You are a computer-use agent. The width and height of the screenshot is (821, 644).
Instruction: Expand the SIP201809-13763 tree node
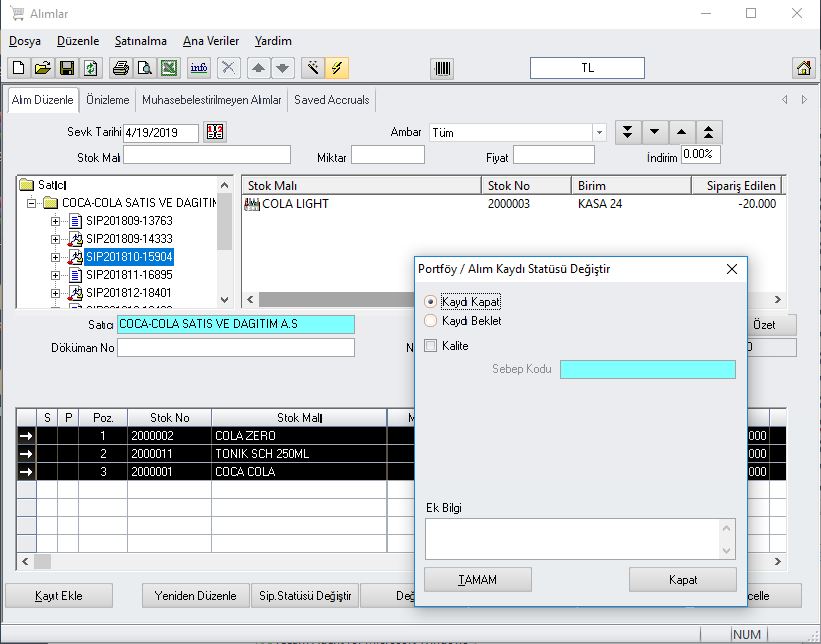(x=55, y=221)
